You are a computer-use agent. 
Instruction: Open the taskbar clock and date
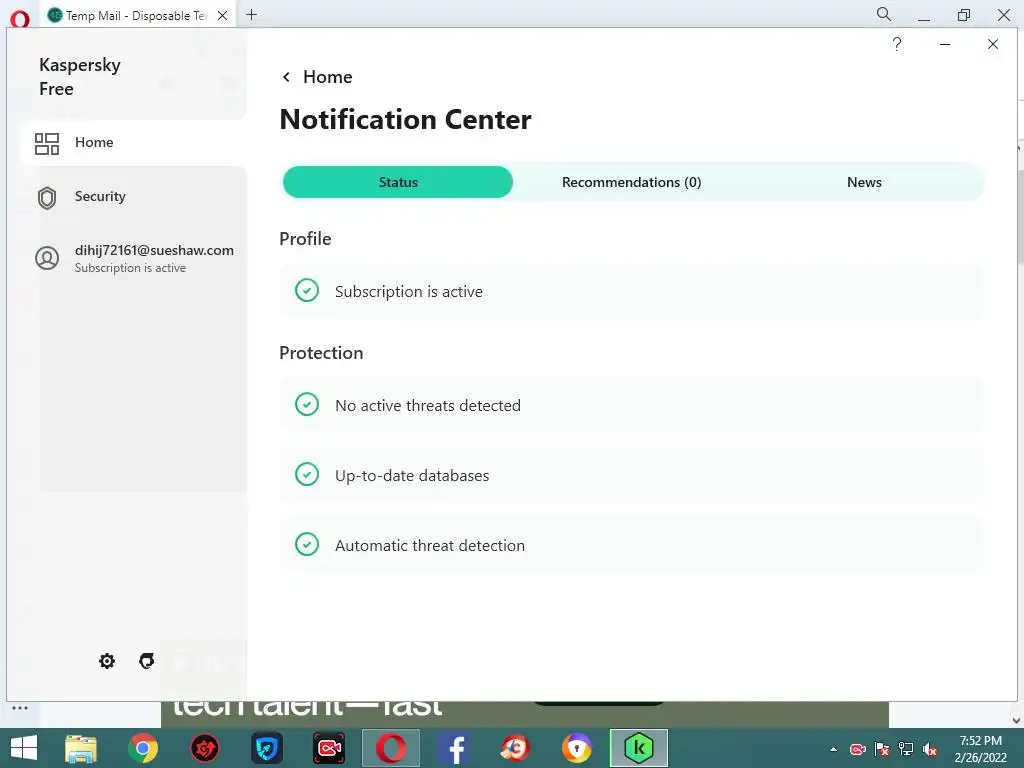980,749
